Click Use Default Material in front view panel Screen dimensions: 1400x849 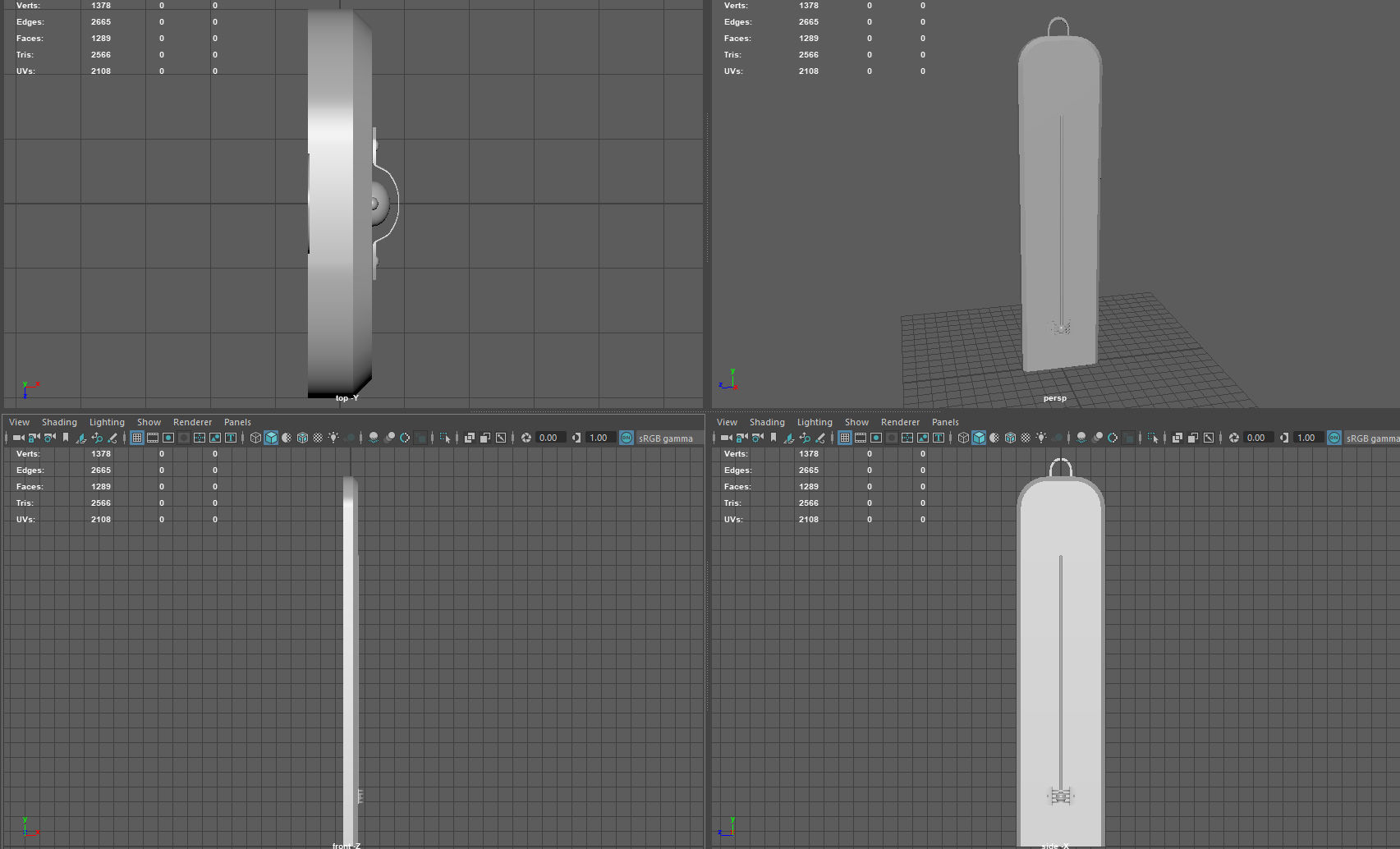click(x=287, y=438)
